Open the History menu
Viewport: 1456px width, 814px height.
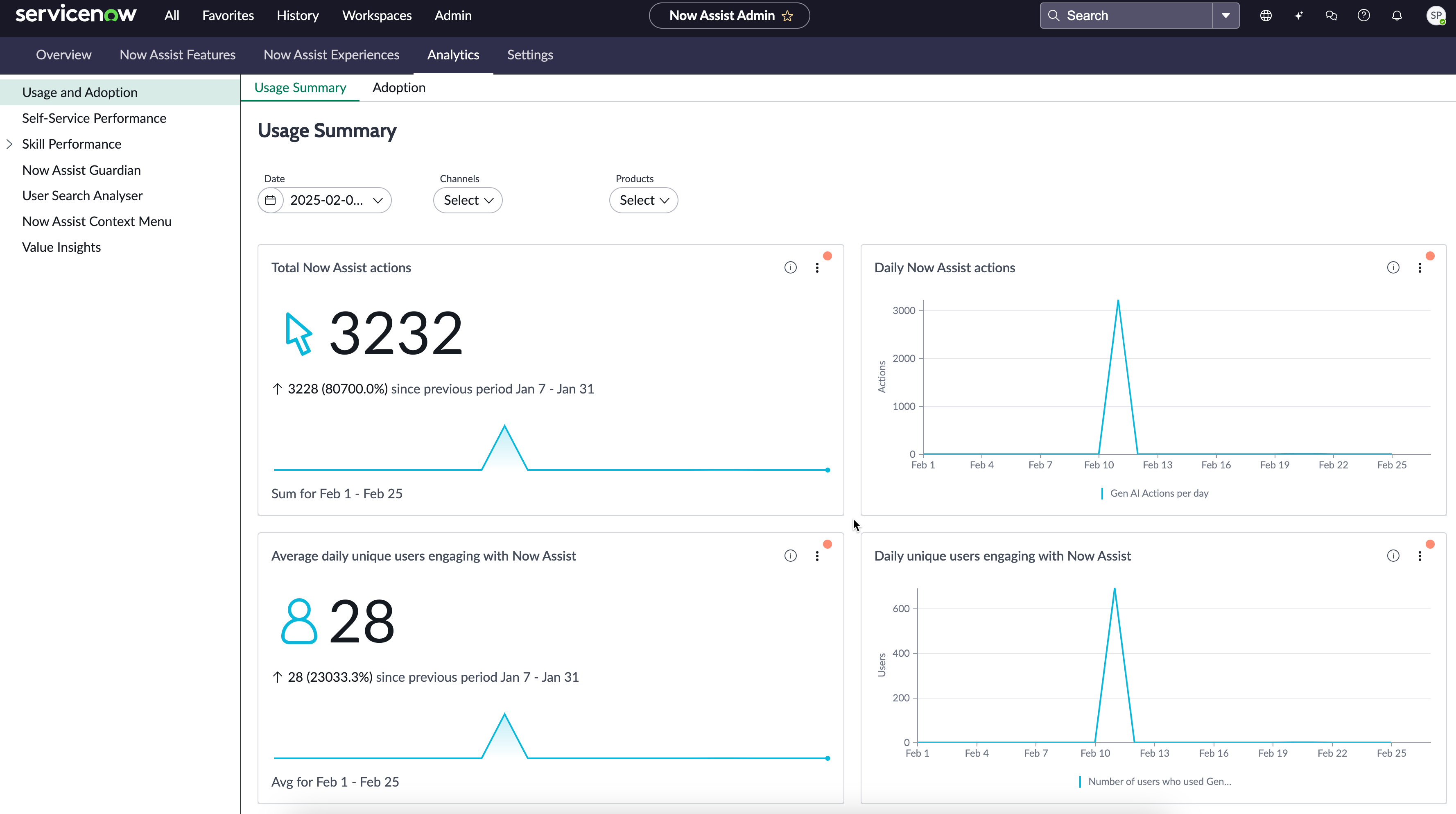297,15
